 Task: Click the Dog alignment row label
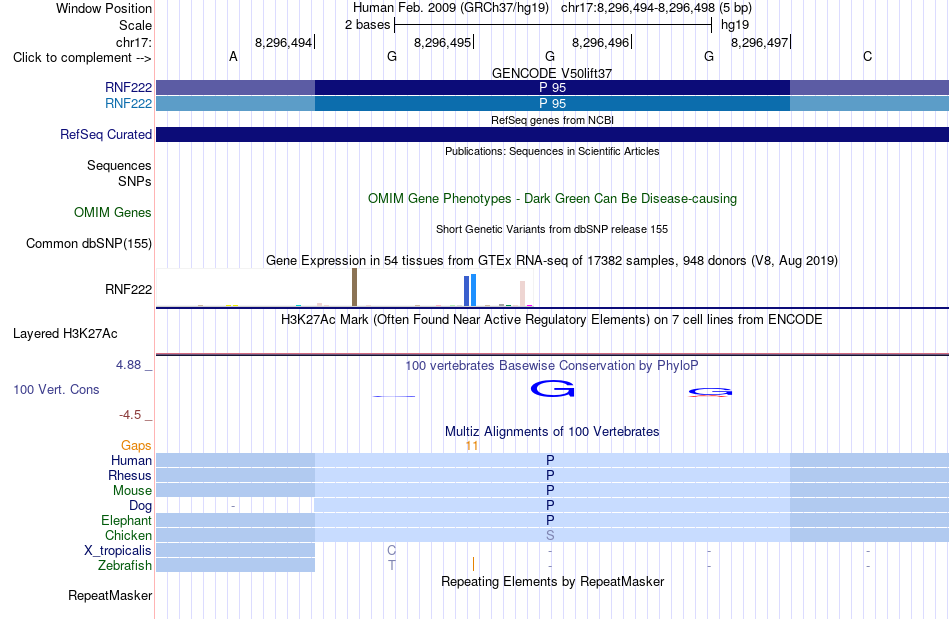point(140,506)
